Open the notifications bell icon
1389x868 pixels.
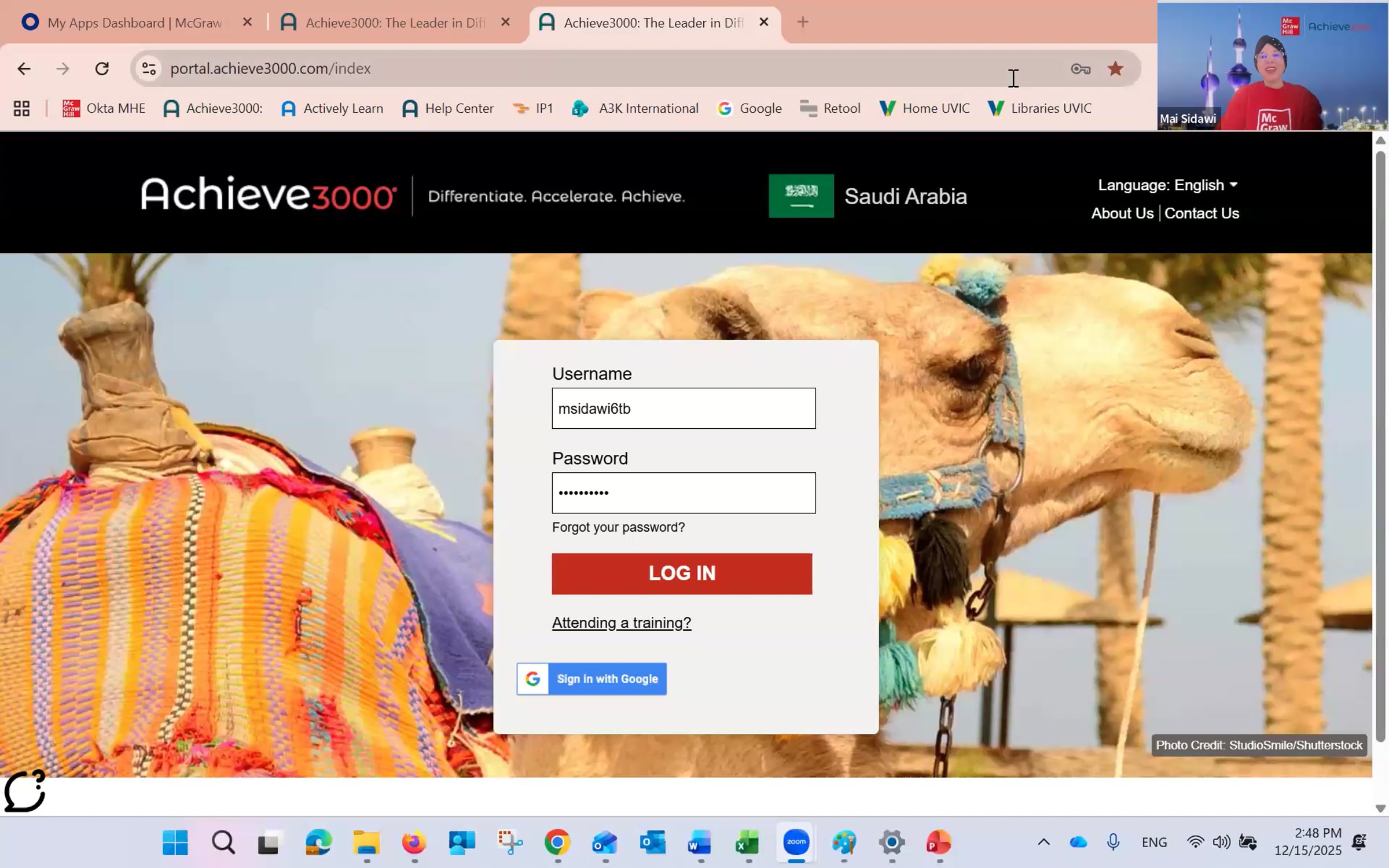coord(1359,843)
